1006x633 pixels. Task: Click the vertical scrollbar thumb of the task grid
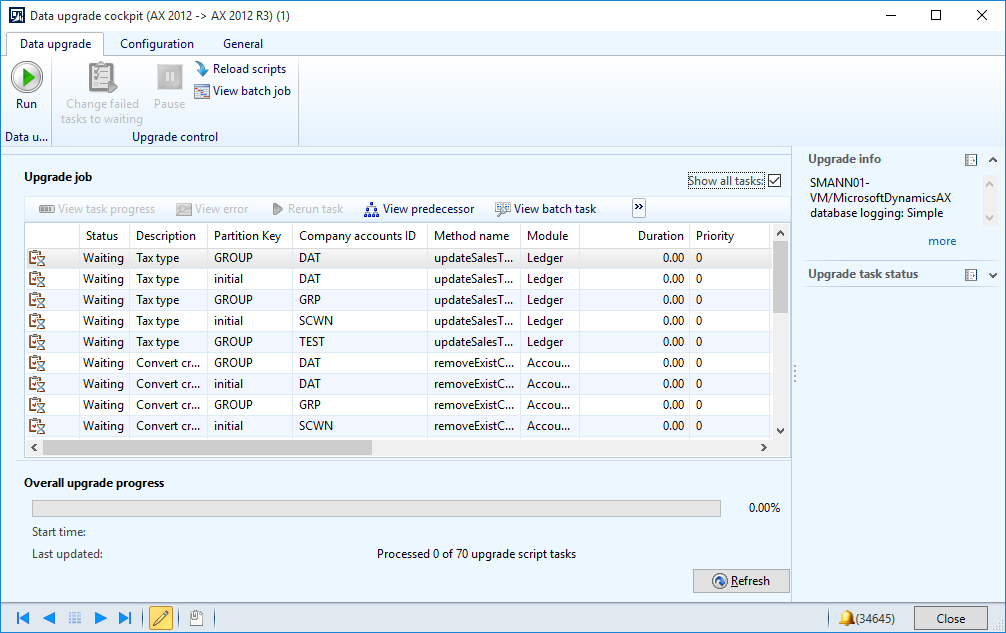(780, 277)
